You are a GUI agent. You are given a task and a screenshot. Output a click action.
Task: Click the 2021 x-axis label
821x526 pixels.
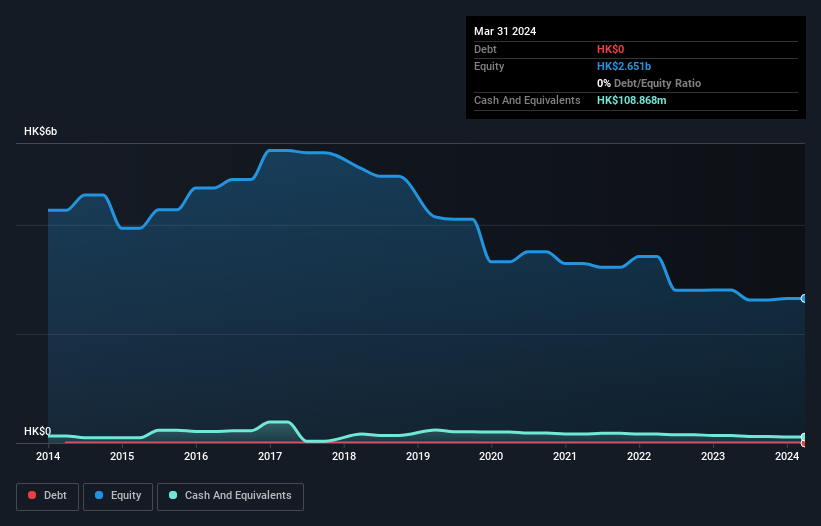(565, 456)
